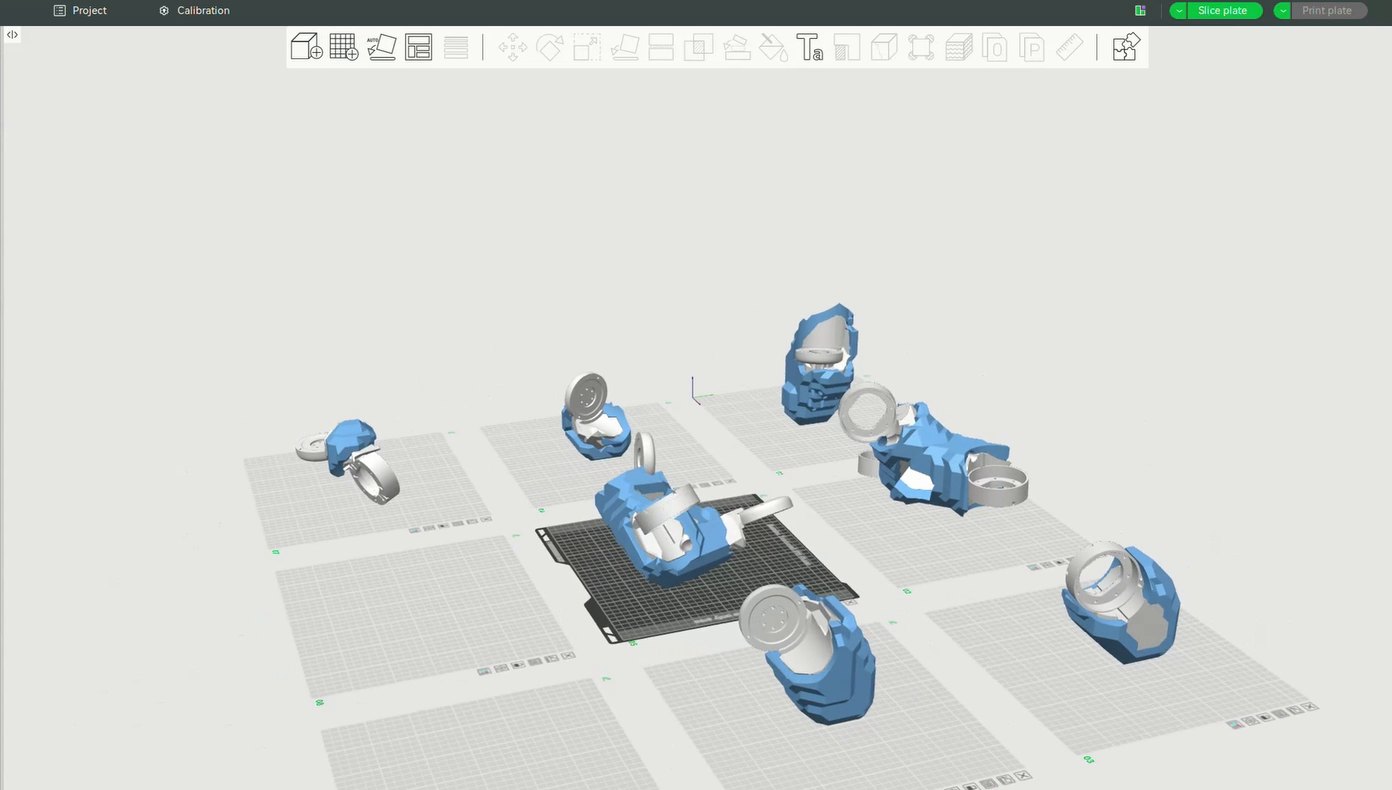Select the Scale tool
Image resolution: width=1392 pixels, height=790 pixels.
[x=587, y=47]
